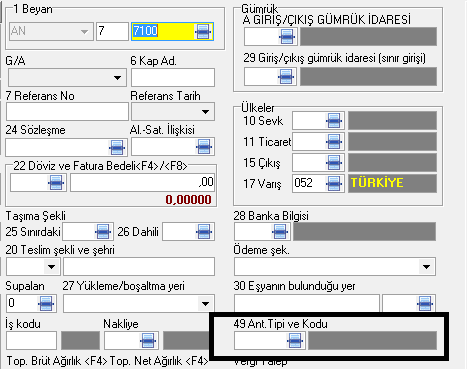
Task: Open lookup for 49 Ant.Tipi ve Kodu
Action: click(295, 340)
